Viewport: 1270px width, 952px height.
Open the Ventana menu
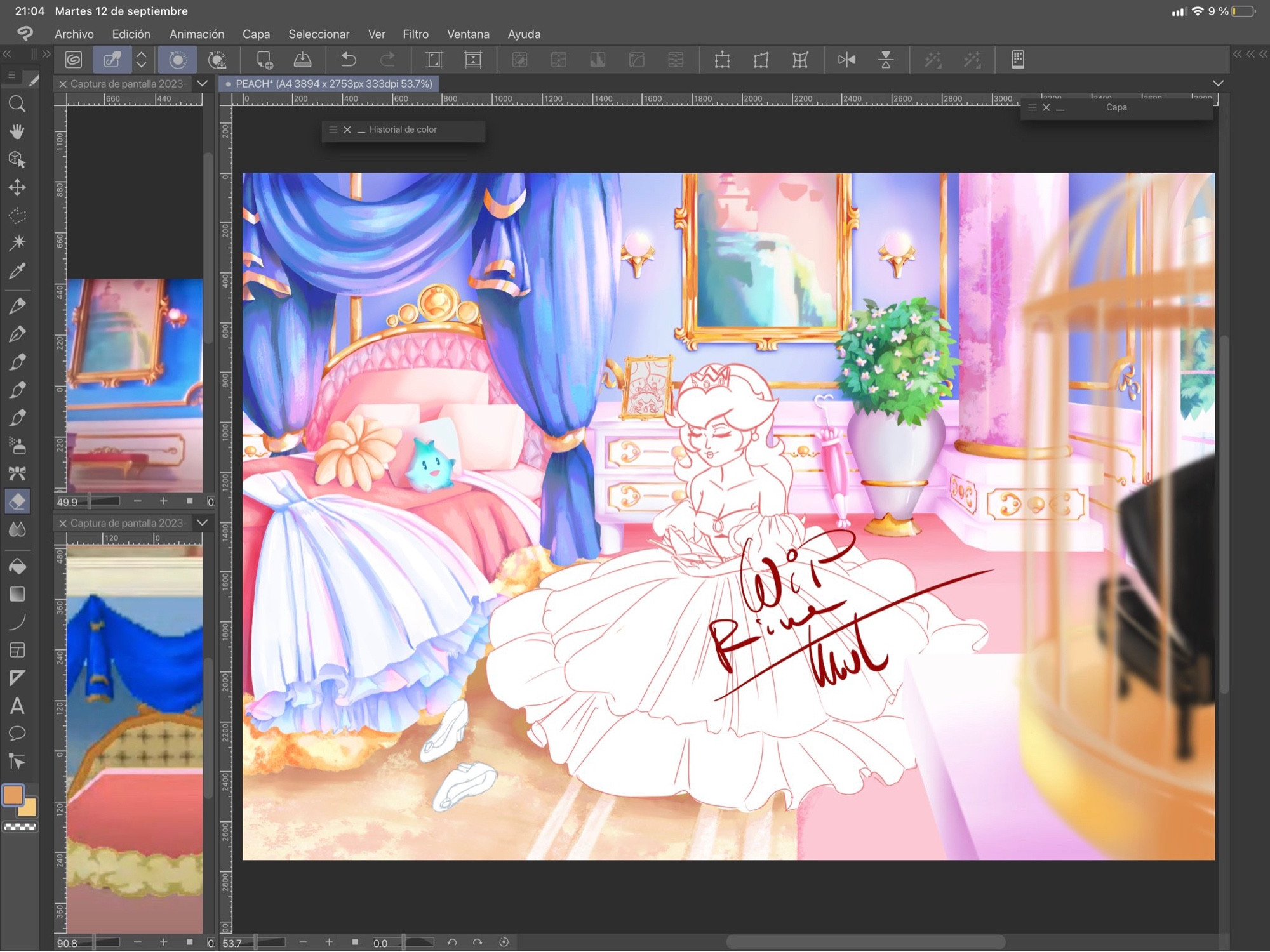[468, 34]
